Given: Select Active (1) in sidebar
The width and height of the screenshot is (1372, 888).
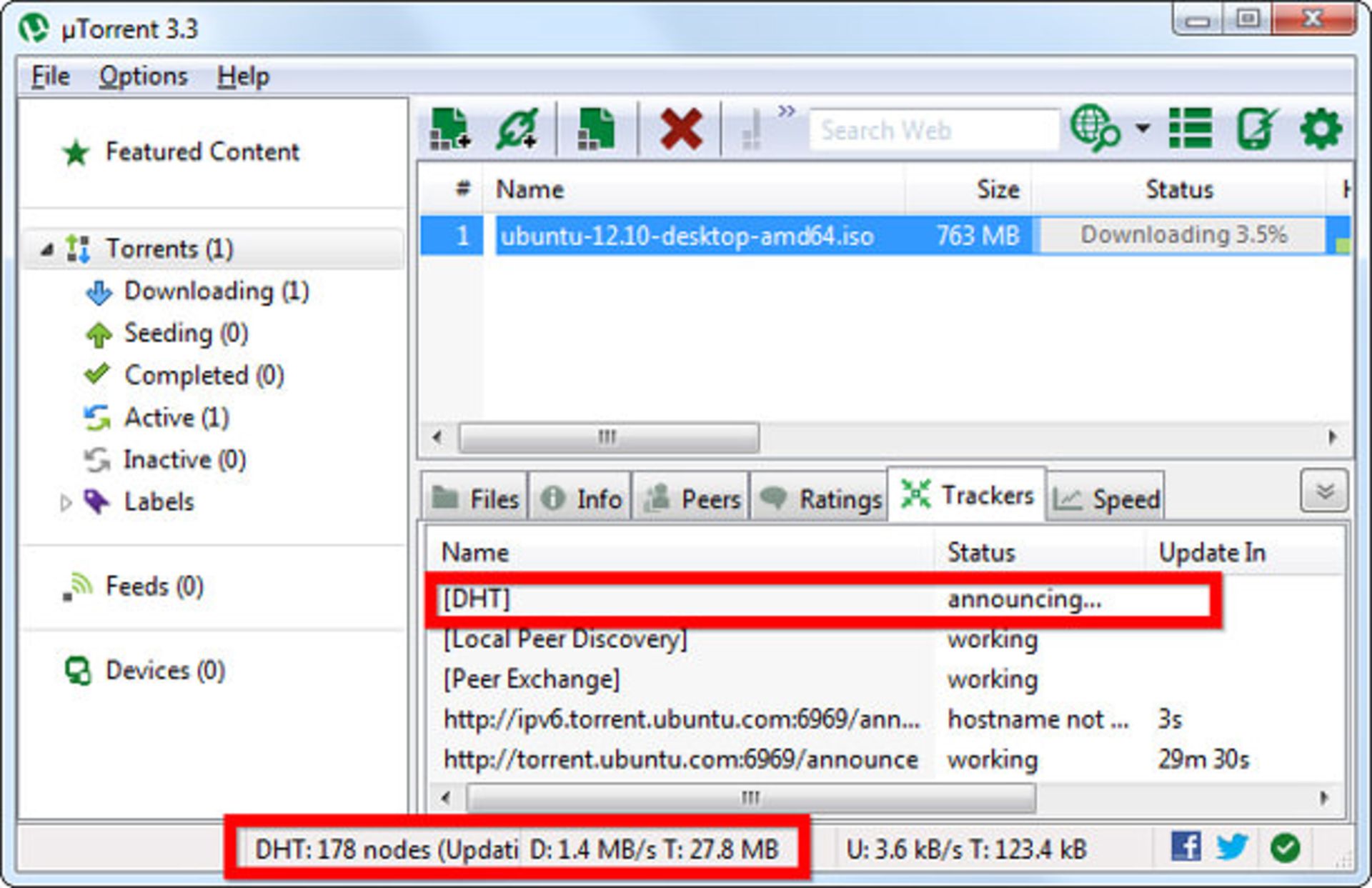Looking at the screenshot, I should pyautogui.click(x=177, y=417).
